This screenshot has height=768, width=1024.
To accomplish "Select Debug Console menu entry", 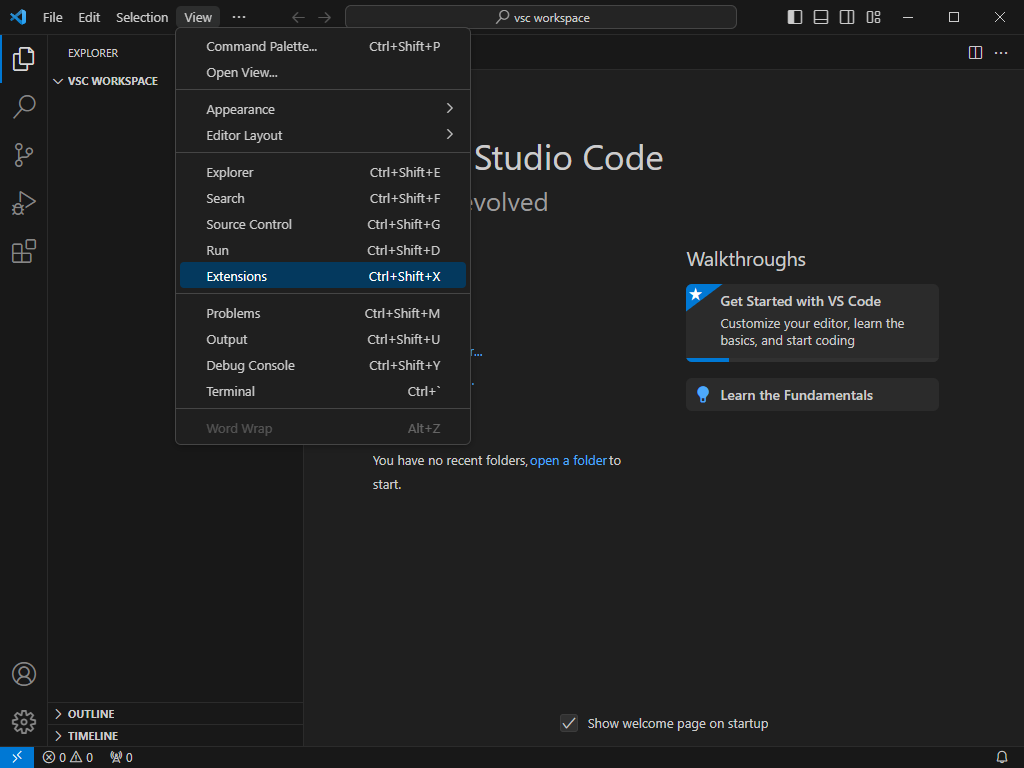I will coord(323,365).
